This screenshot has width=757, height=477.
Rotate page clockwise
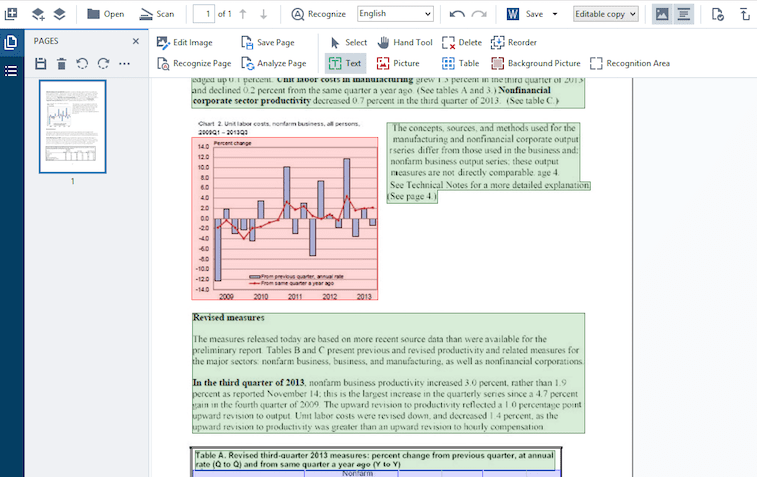tap(103, 63)
